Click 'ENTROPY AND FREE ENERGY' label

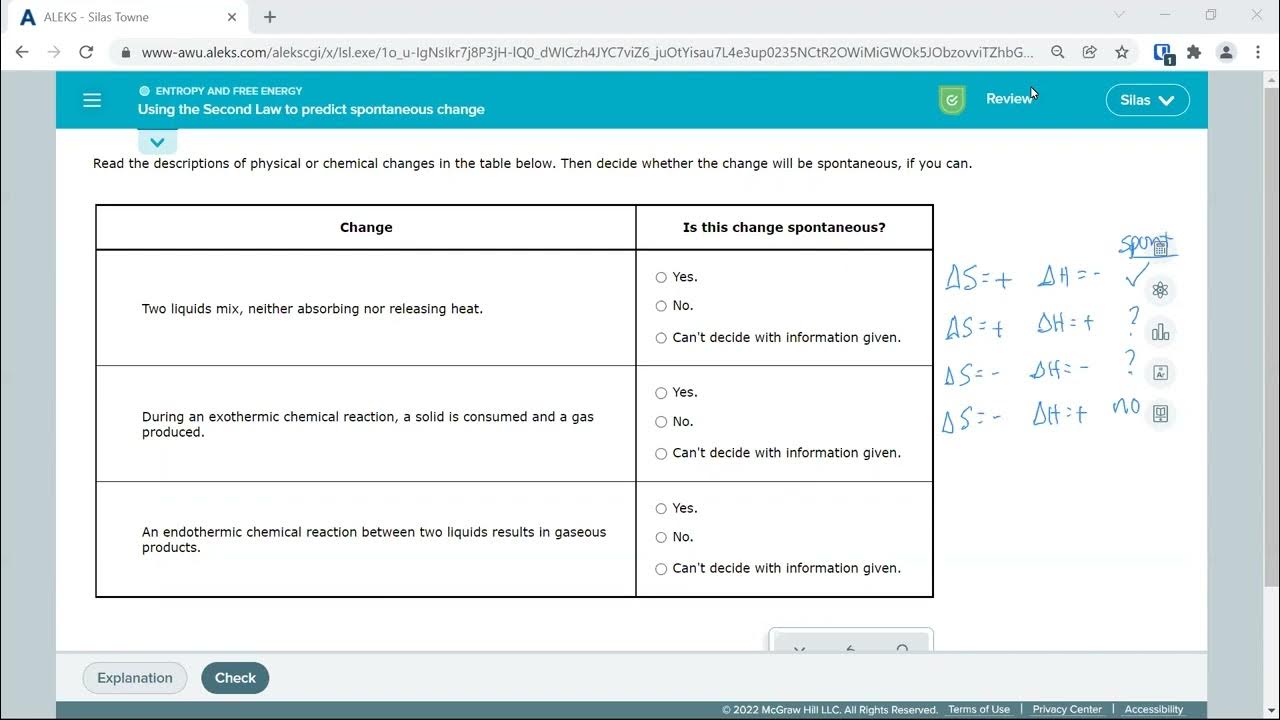[229, 91]
